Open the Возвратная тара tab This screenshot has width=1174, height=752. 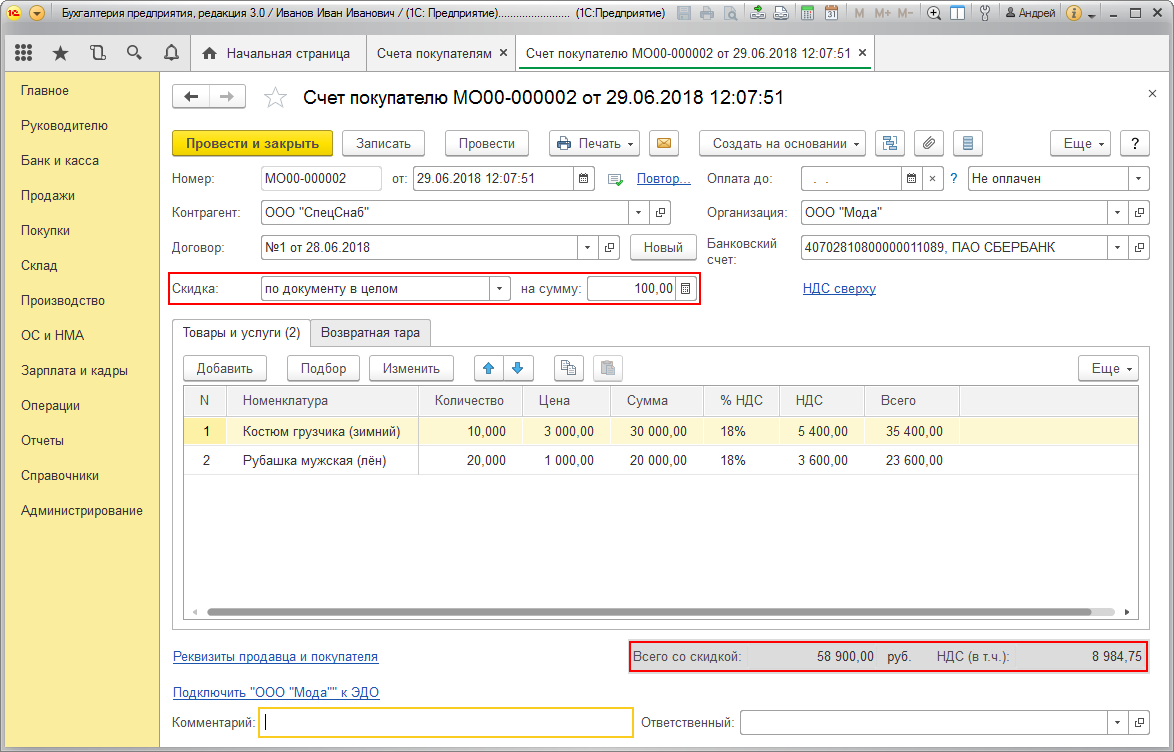point(370,333)
